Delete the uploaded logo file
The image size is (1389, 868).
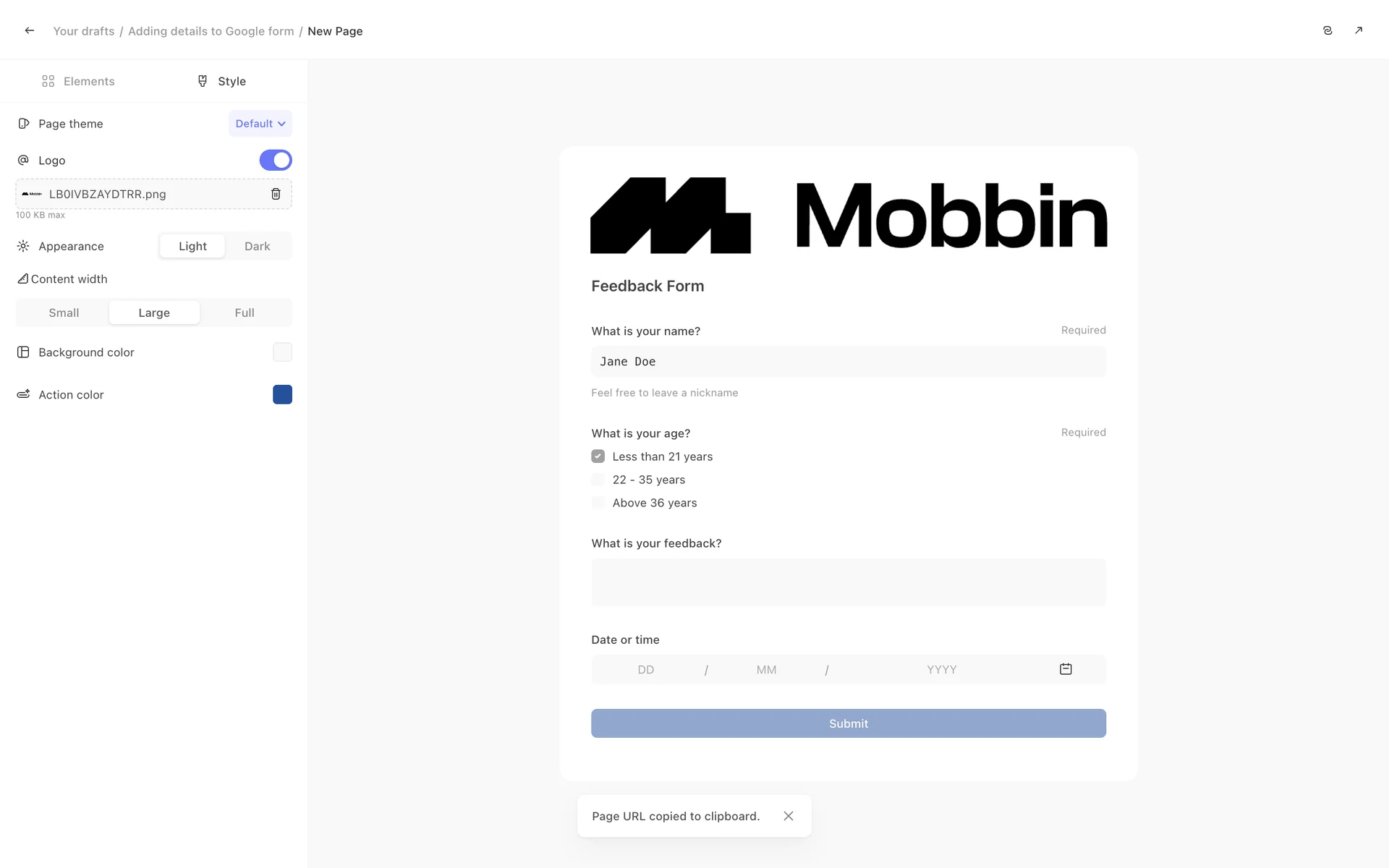276,194
